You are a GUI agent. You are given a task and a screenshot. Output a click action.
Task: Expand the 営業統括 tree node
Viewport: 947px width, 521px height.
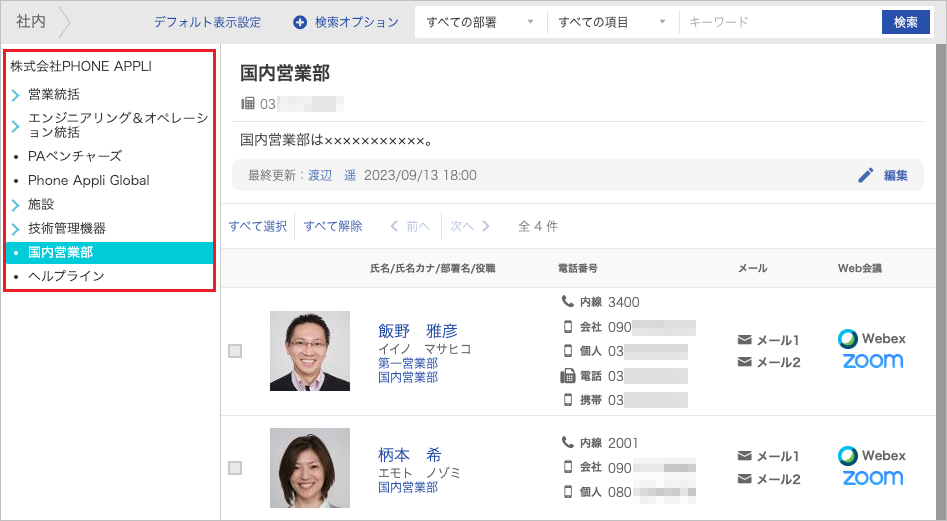16,95
